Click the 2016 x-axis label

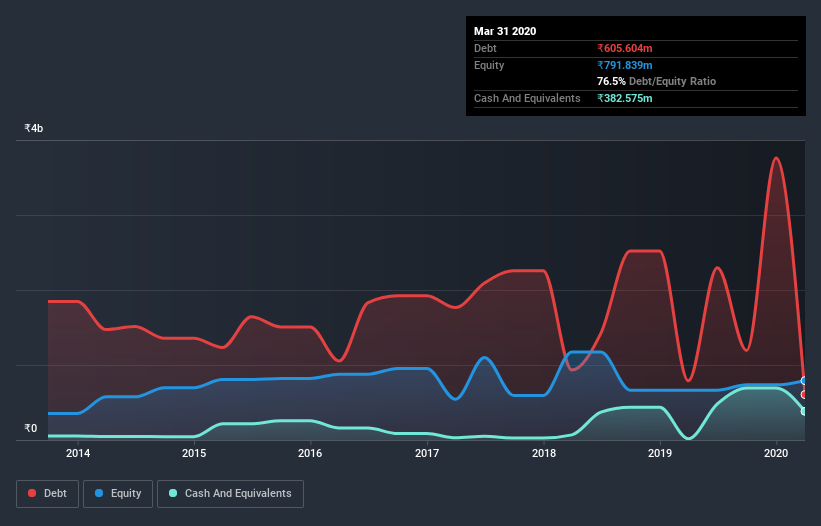310,453
